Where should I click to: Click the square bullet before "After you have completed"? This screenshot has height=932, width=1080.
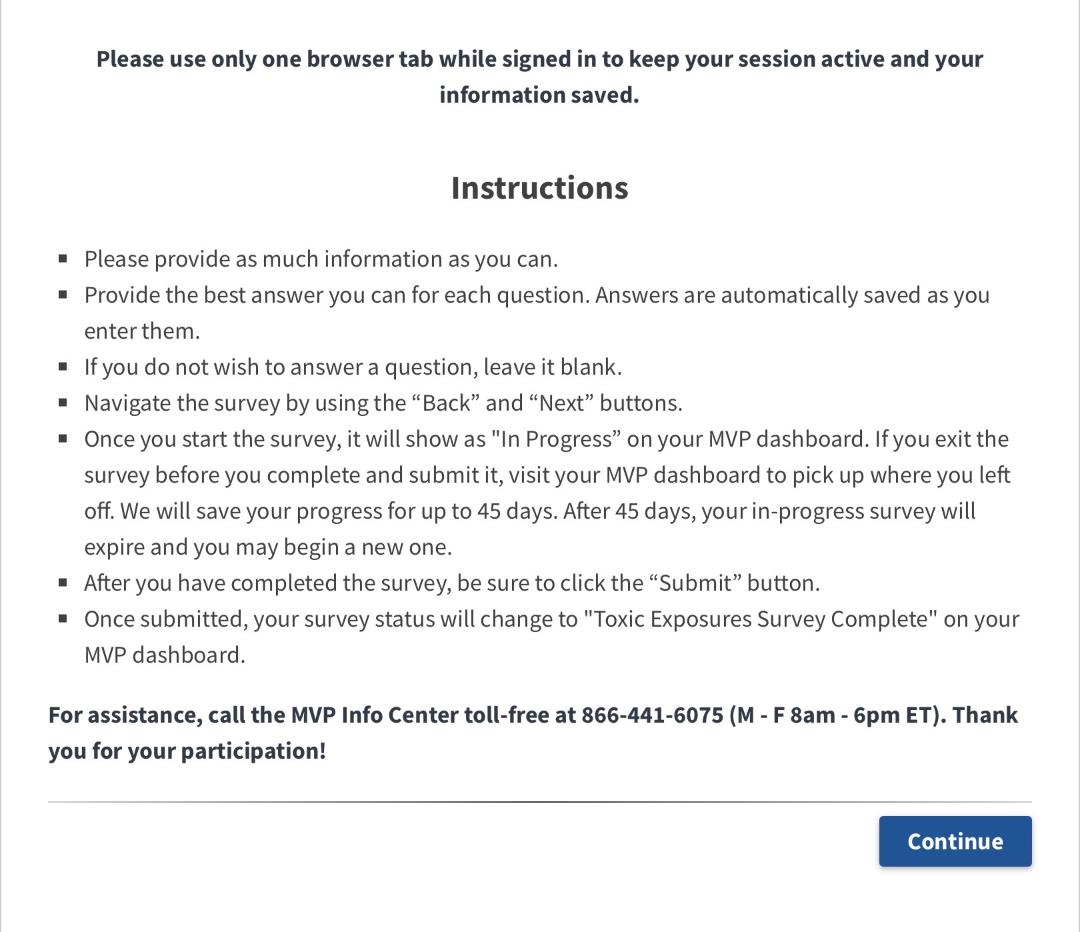pos(63,583)
